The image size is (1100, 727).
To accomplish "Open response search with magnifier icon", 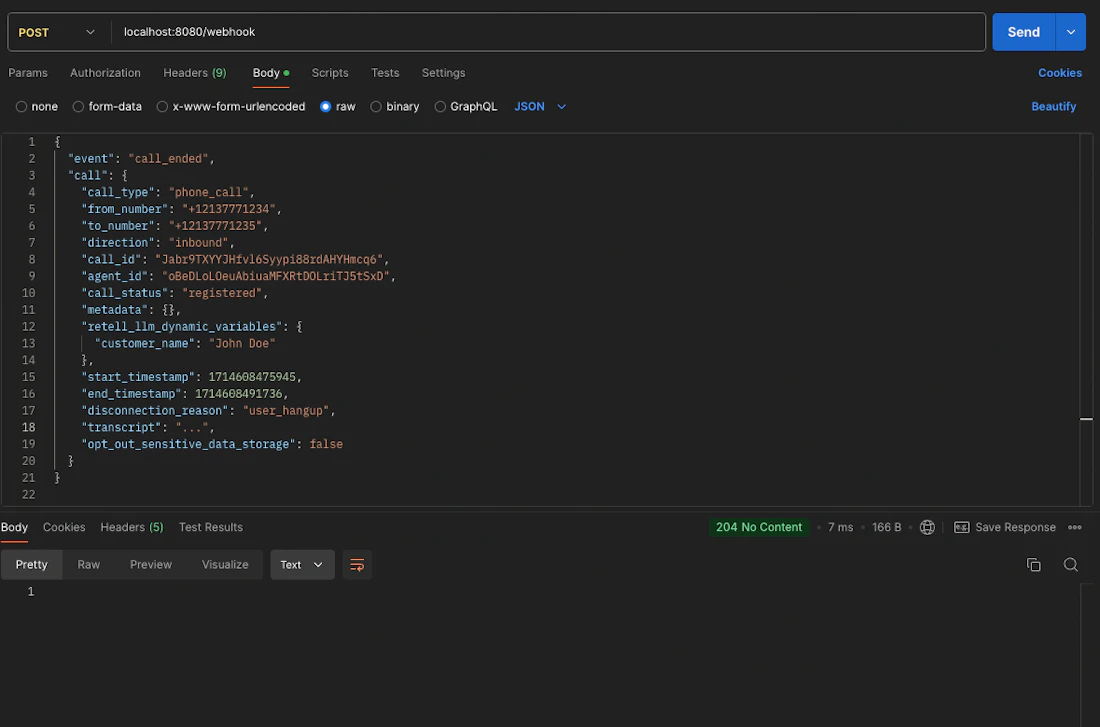I will (x=1071, y=564).
